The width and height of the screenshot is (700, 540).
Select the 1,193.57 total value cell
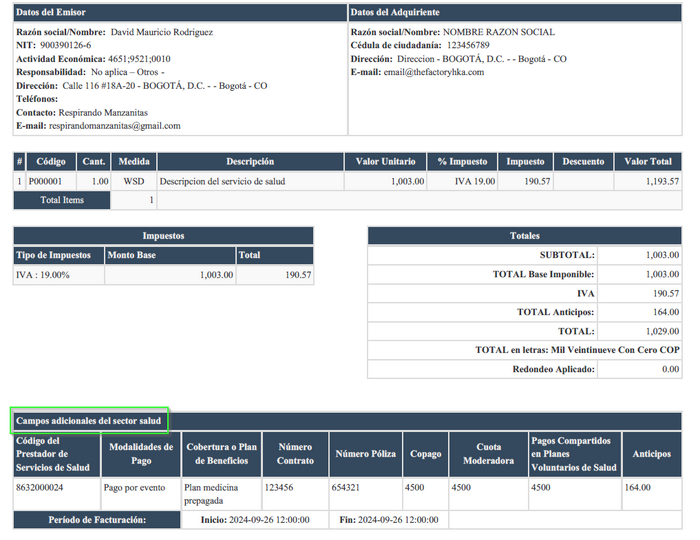pyautogui.click(x=648, y=182)
